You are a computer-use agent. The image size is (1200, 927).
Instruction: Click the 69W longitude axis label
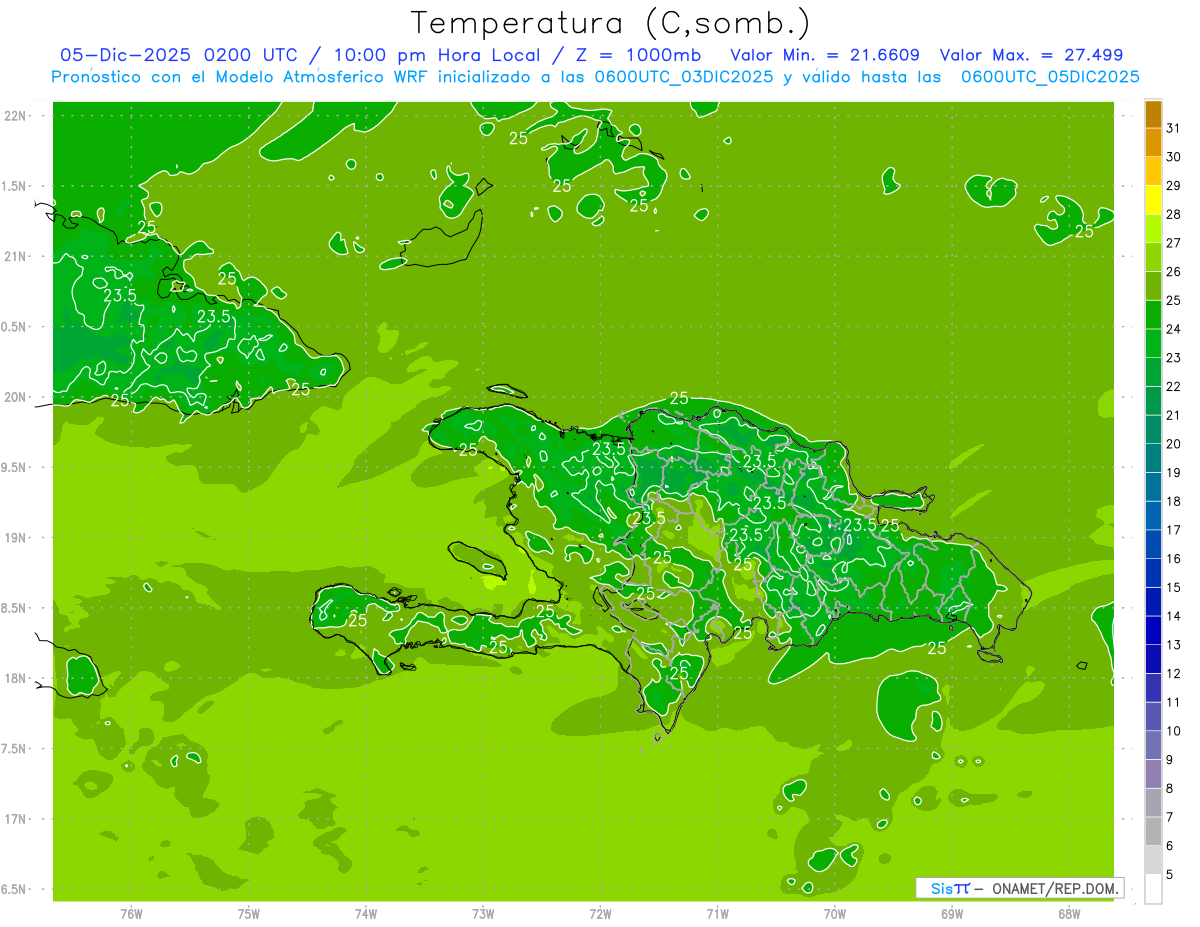pyautogui.click(x=952, y=914)
